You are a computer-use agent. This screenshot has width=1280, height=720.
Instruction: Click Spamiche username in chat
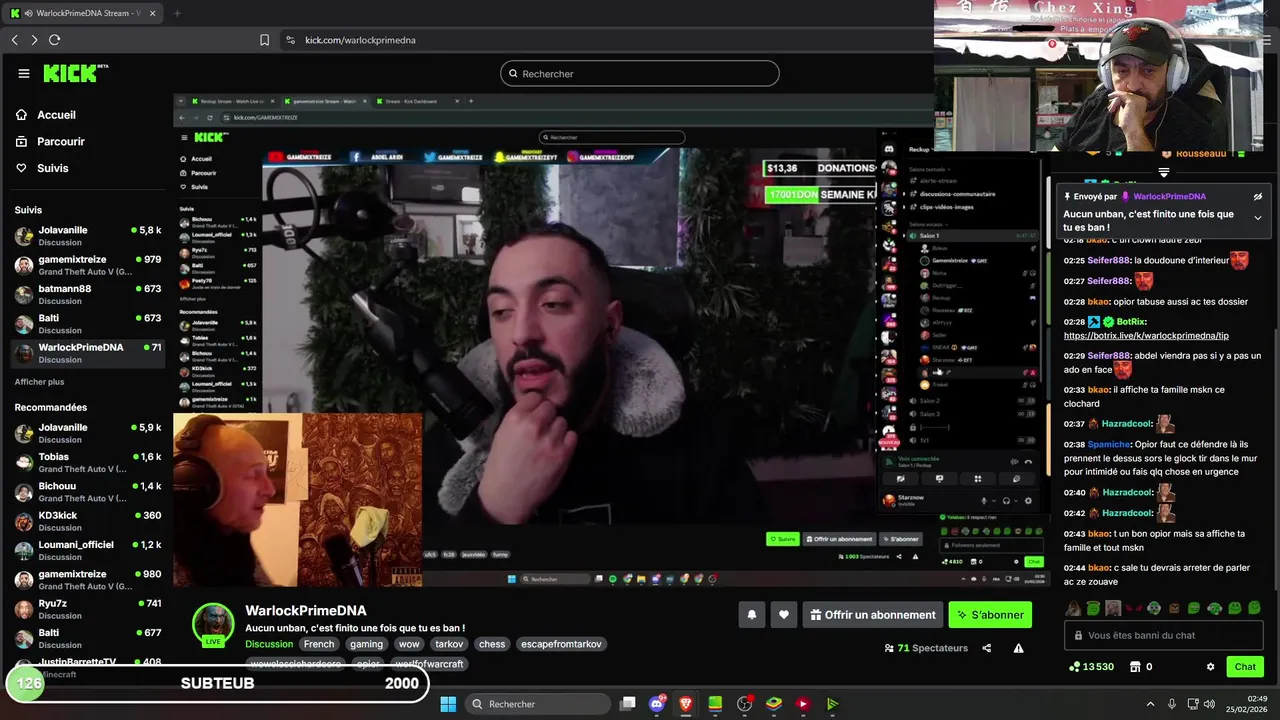coord(1109,444)
